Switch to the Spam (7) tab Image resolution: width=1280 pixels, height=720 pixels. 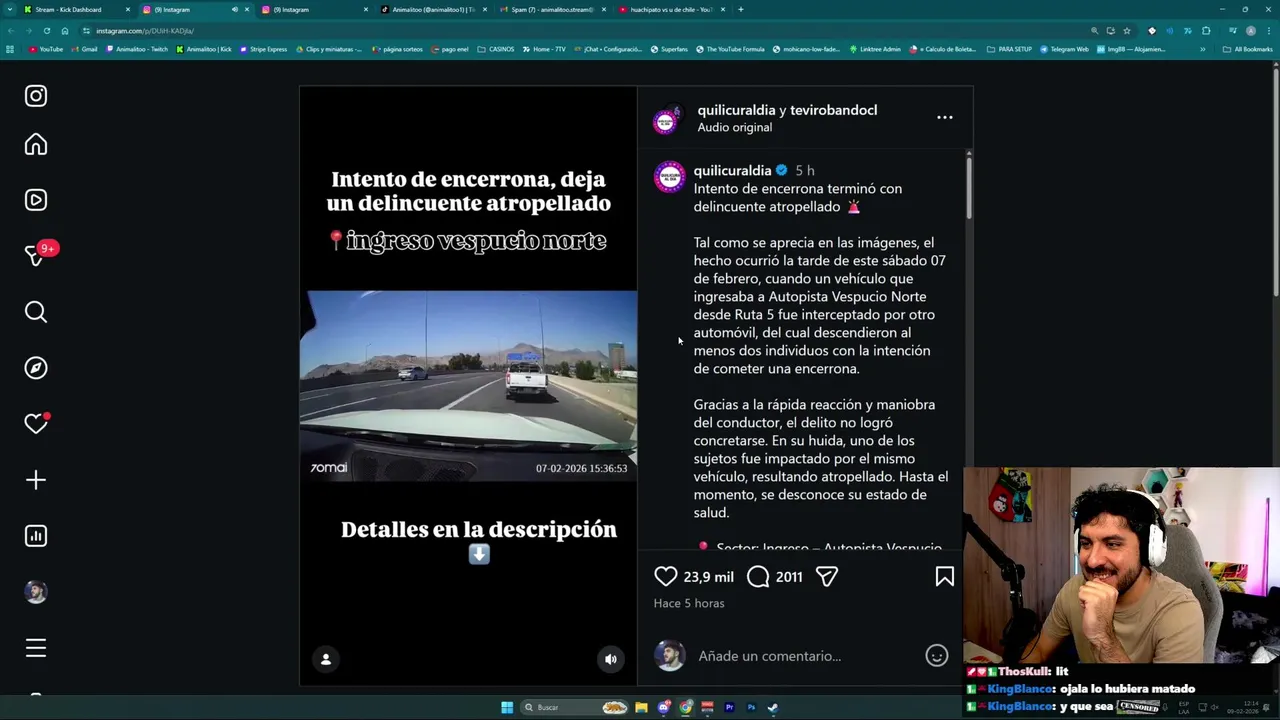click(552, 9)
